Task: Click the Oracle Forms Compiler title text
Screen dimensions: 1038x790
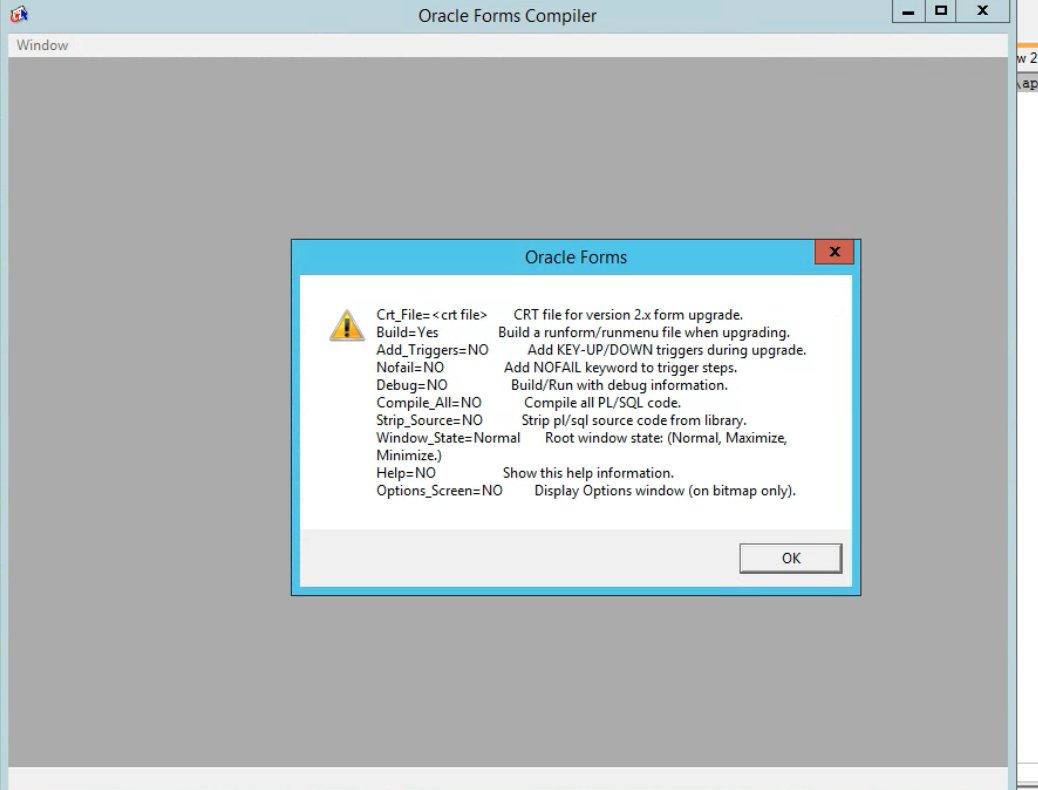Action: [x=510, y=15]
